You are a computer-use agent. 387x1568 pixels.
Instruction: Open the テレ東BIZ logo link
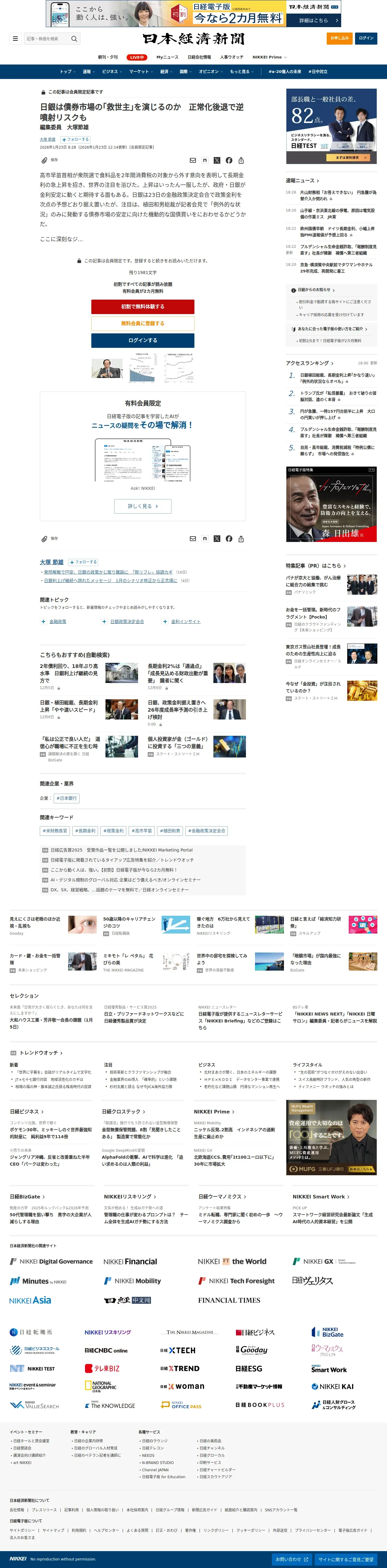click(x=102, y=1368)
